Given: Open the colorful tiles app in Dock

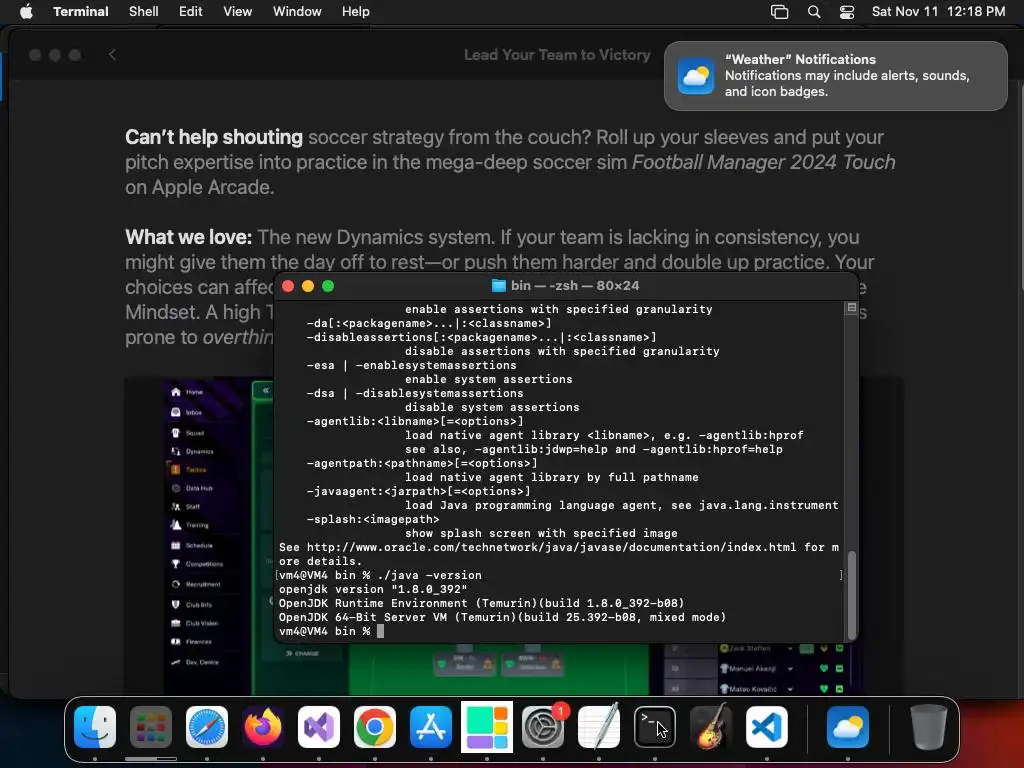Looking at the screenshot, I should (x=487, y=727).
